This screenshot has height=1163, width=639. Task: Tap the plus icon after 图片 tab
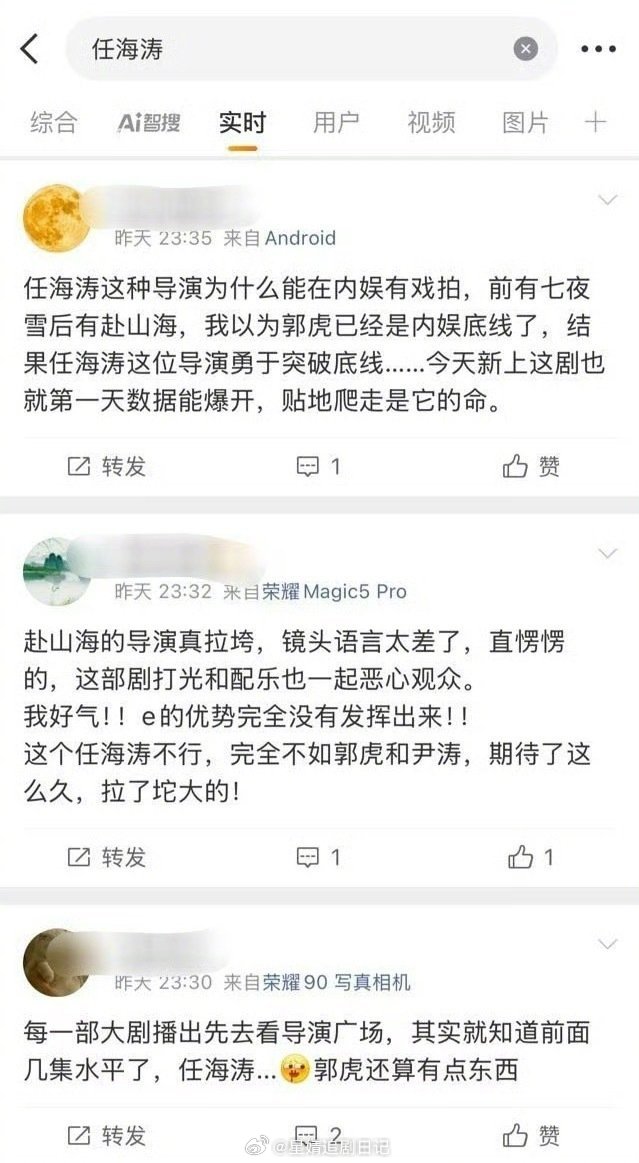coord(595,122)
